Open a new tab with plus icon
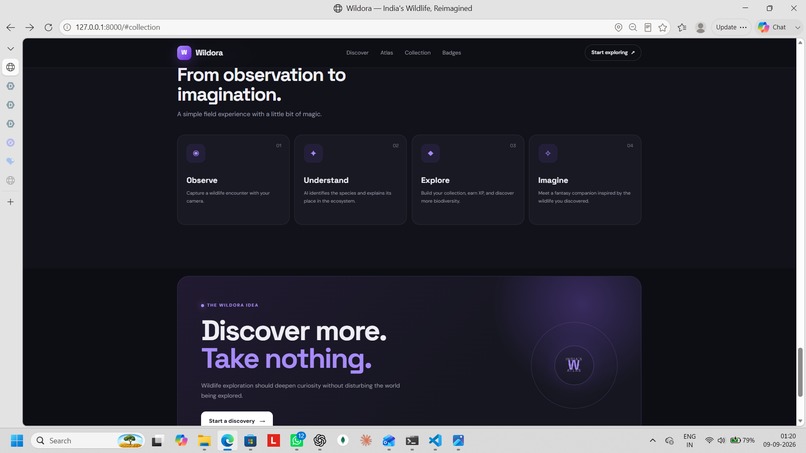 coord(11,202)
